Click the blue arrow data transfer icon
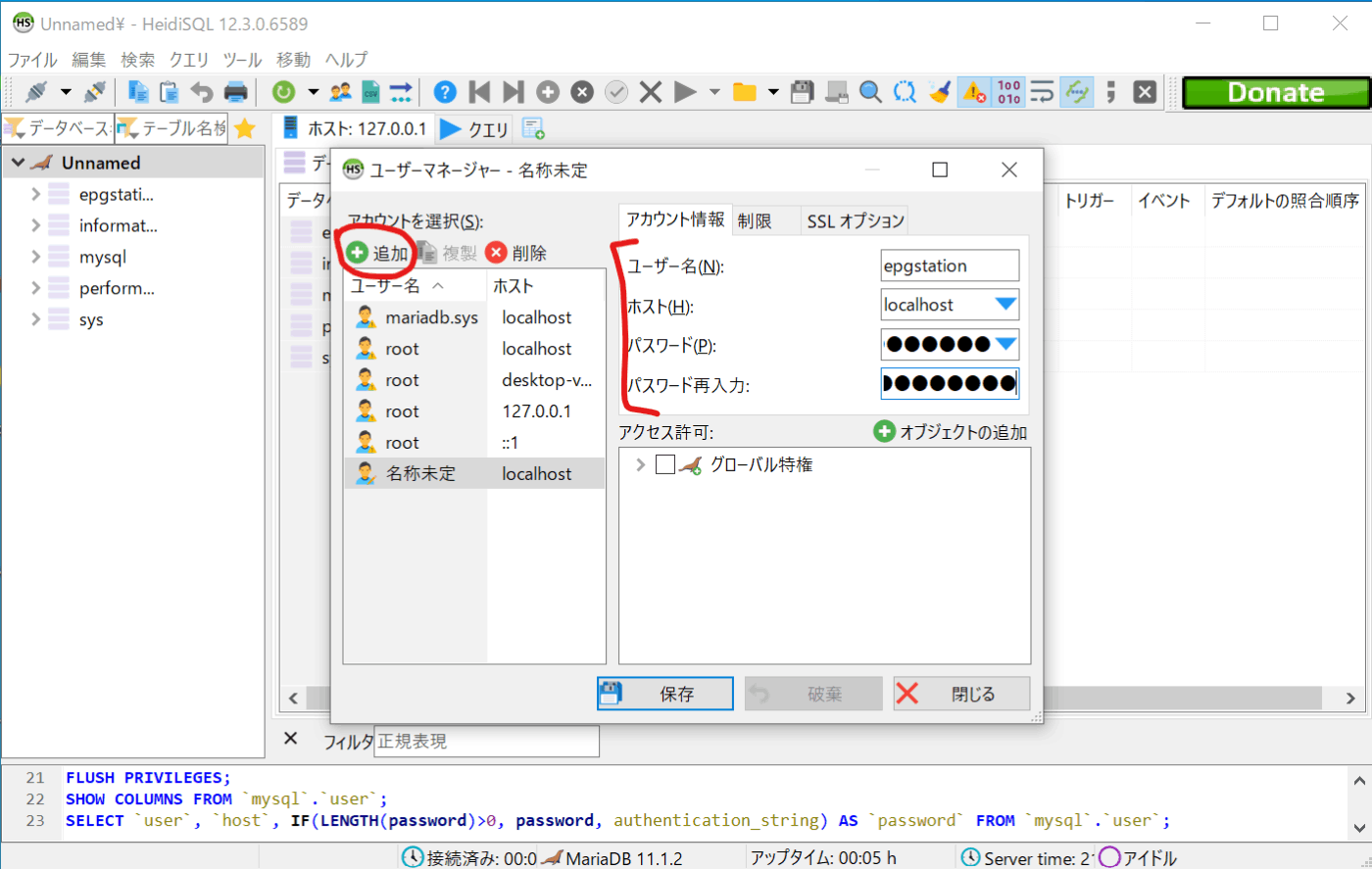The image size is (1372, 869). tap(401, 92)
